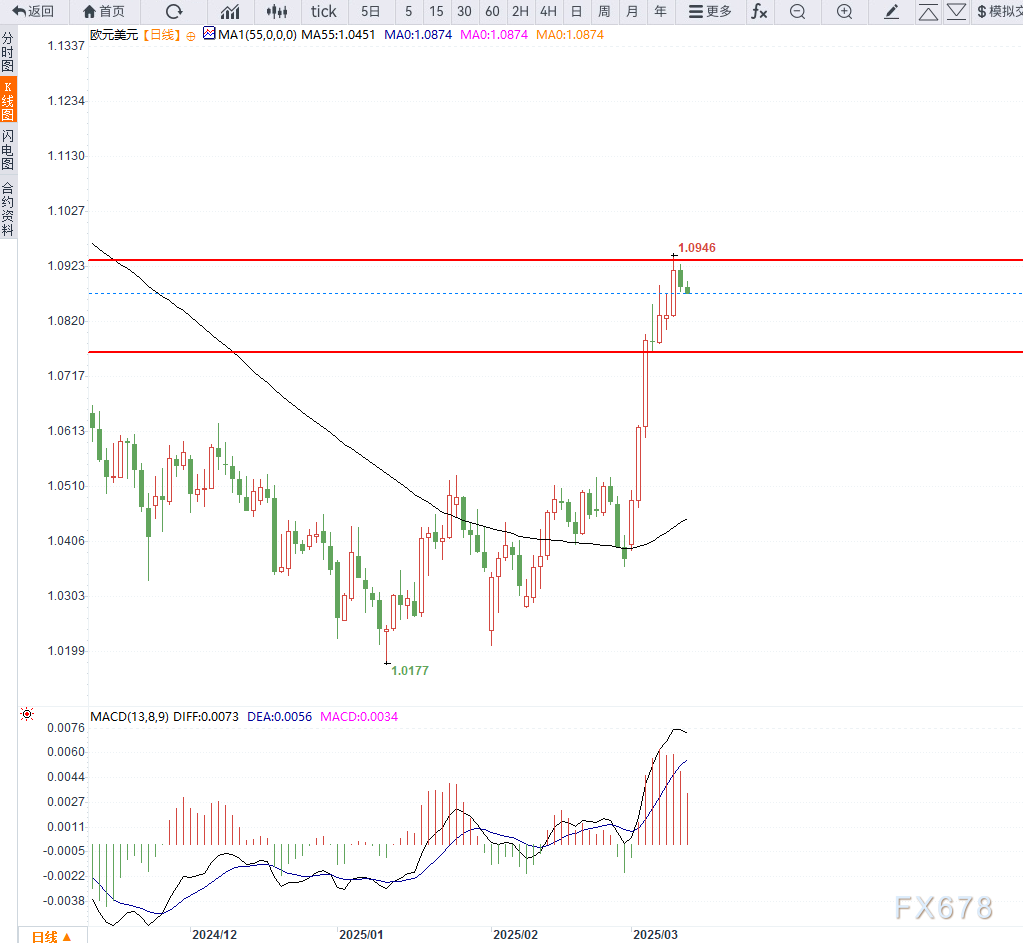Open MACD indicator settings gear icon
Screen dimensions: 1023x943
point(27,715)
